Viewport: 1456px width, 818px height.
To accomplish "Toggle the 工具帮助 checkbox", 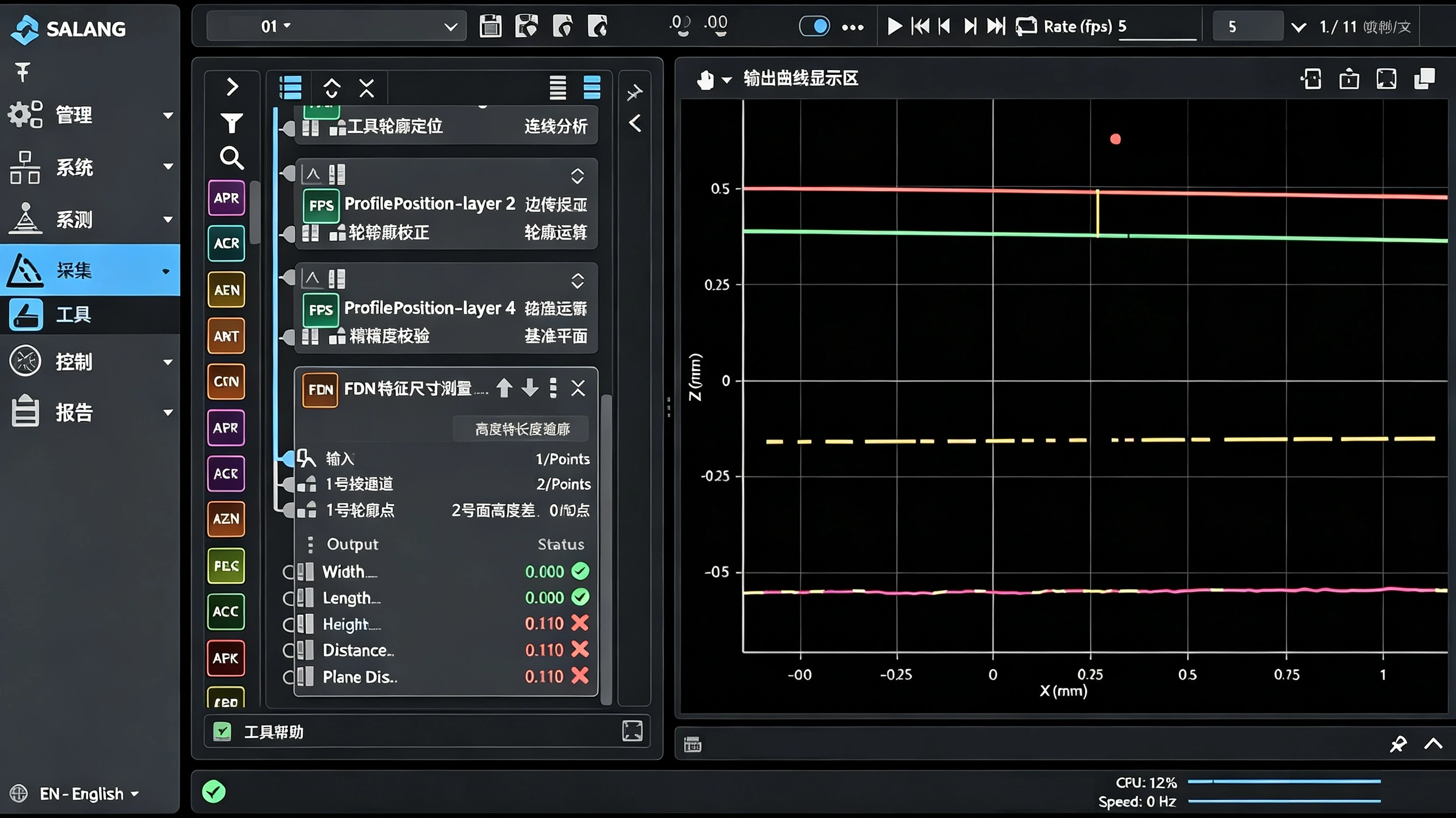I will pos(222,732).
